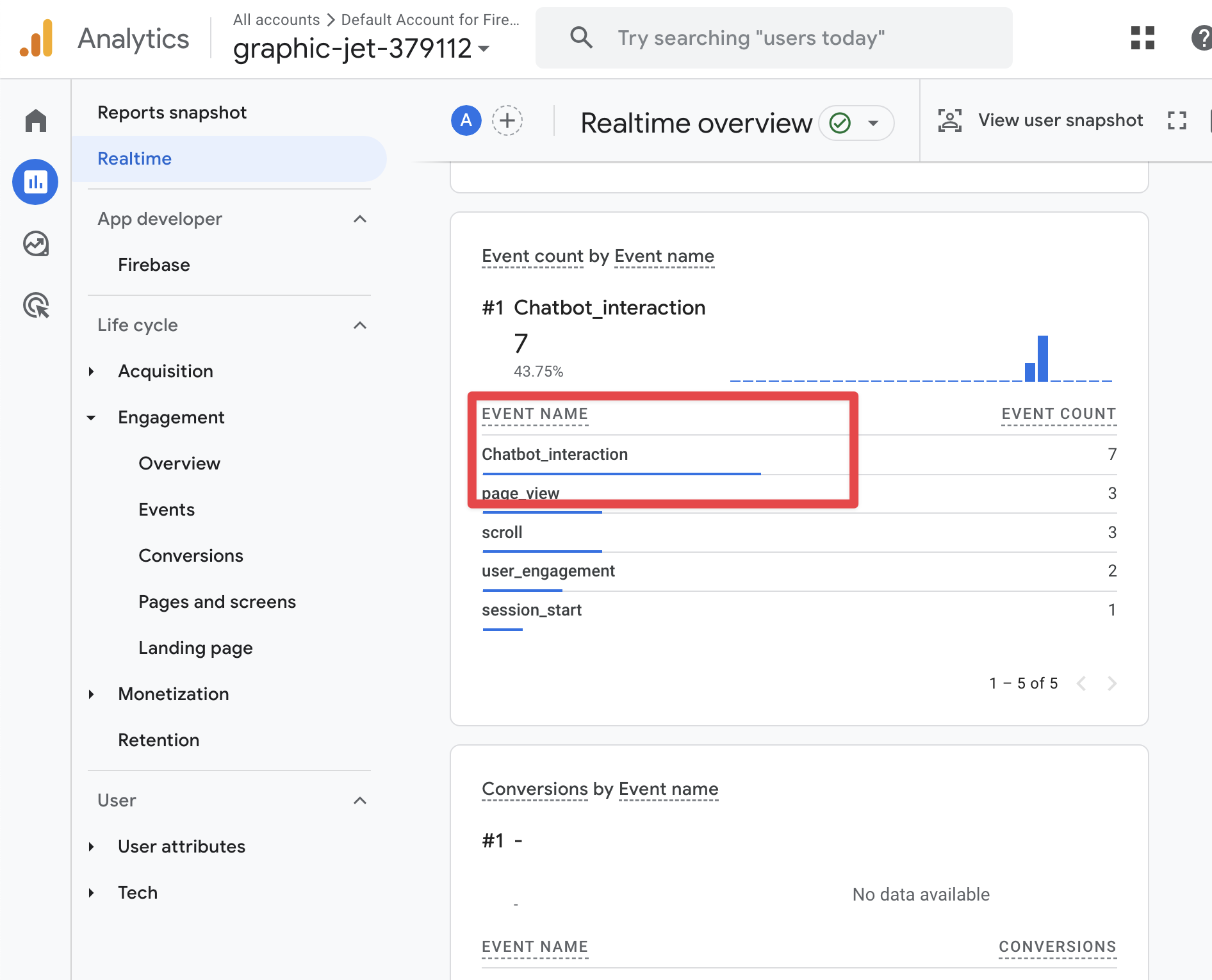This screenshot has width=1212, height=980.
Task: Open the Landing page report
Action: pyautogui.click(x=195, y=648)
